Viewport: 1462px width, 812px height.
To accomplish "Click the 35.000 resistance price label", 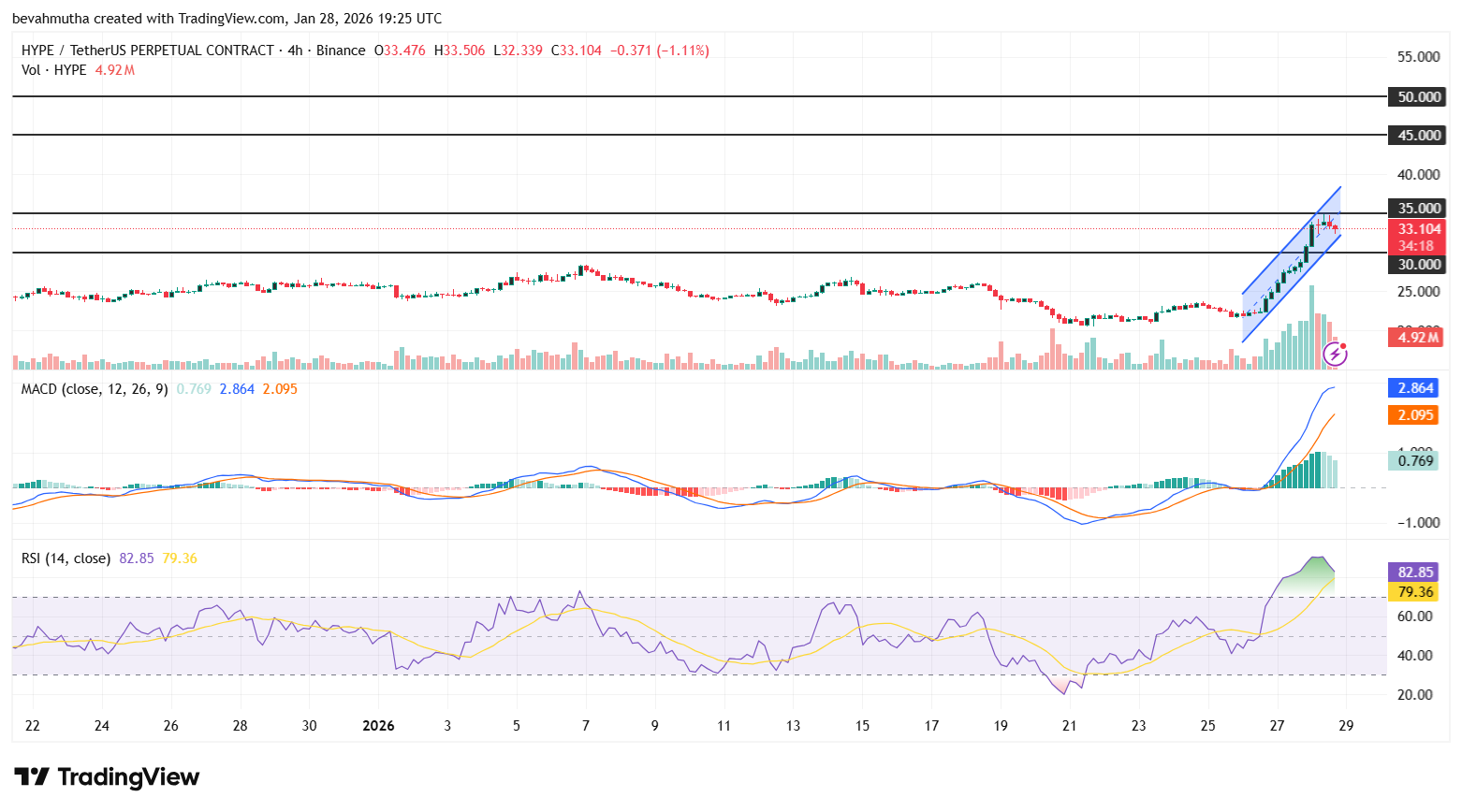I will (1415, 208).
